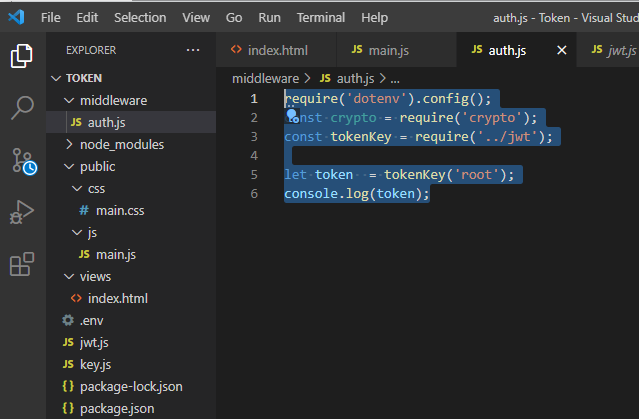Open index.html under views folder
Screen dimensions: 639x419
(x=131, y=298)
